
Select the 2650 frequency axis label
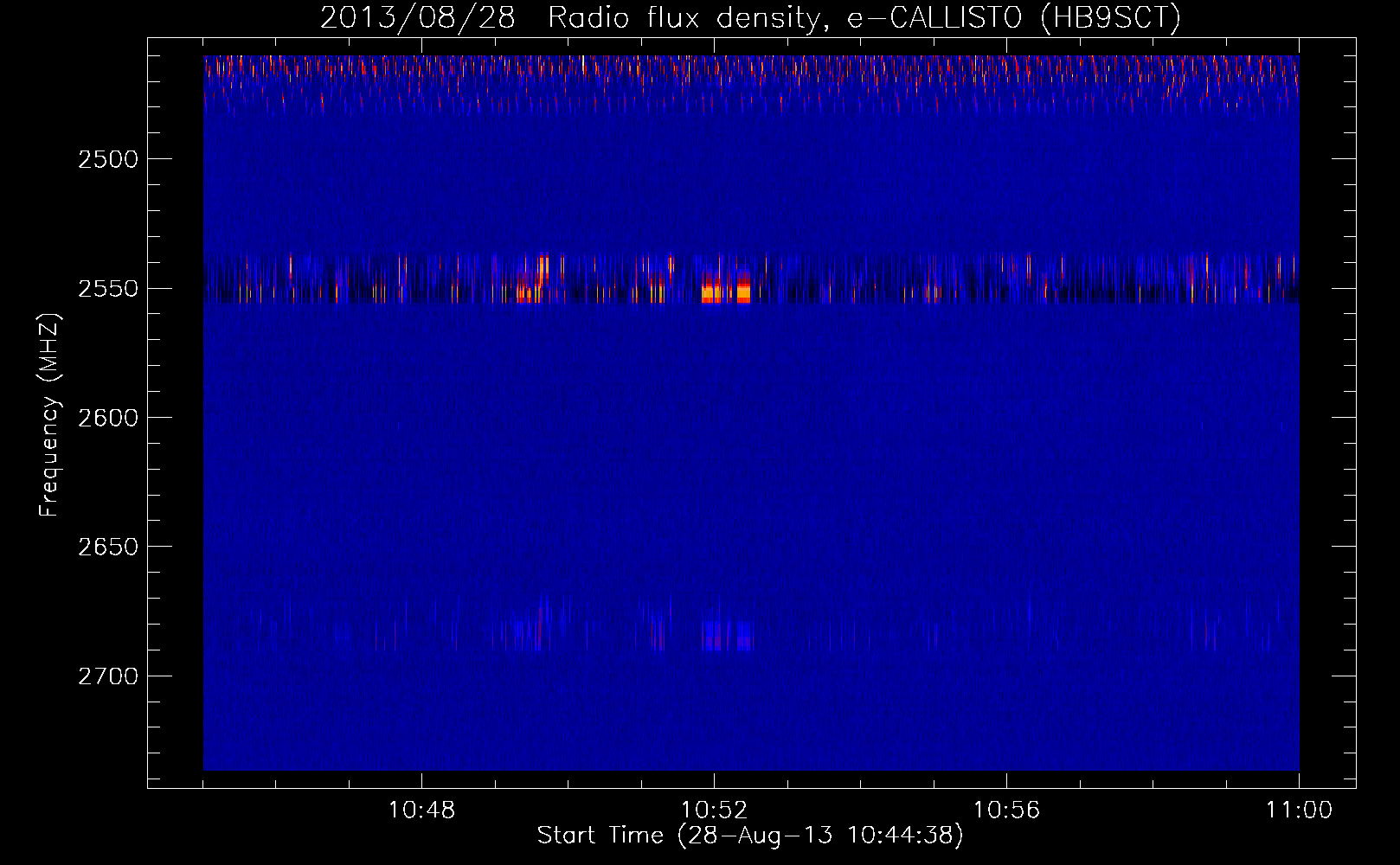108,547
